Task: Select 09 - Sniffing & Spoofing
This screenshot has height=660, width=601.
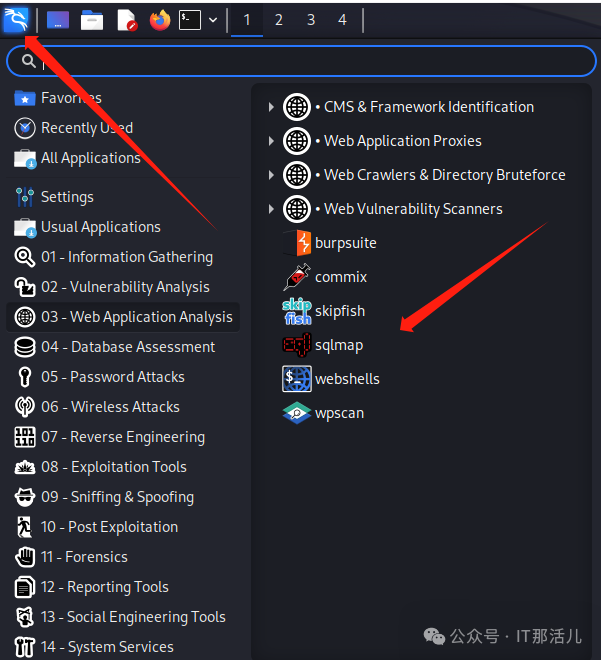Action: (x=123, y=497)
